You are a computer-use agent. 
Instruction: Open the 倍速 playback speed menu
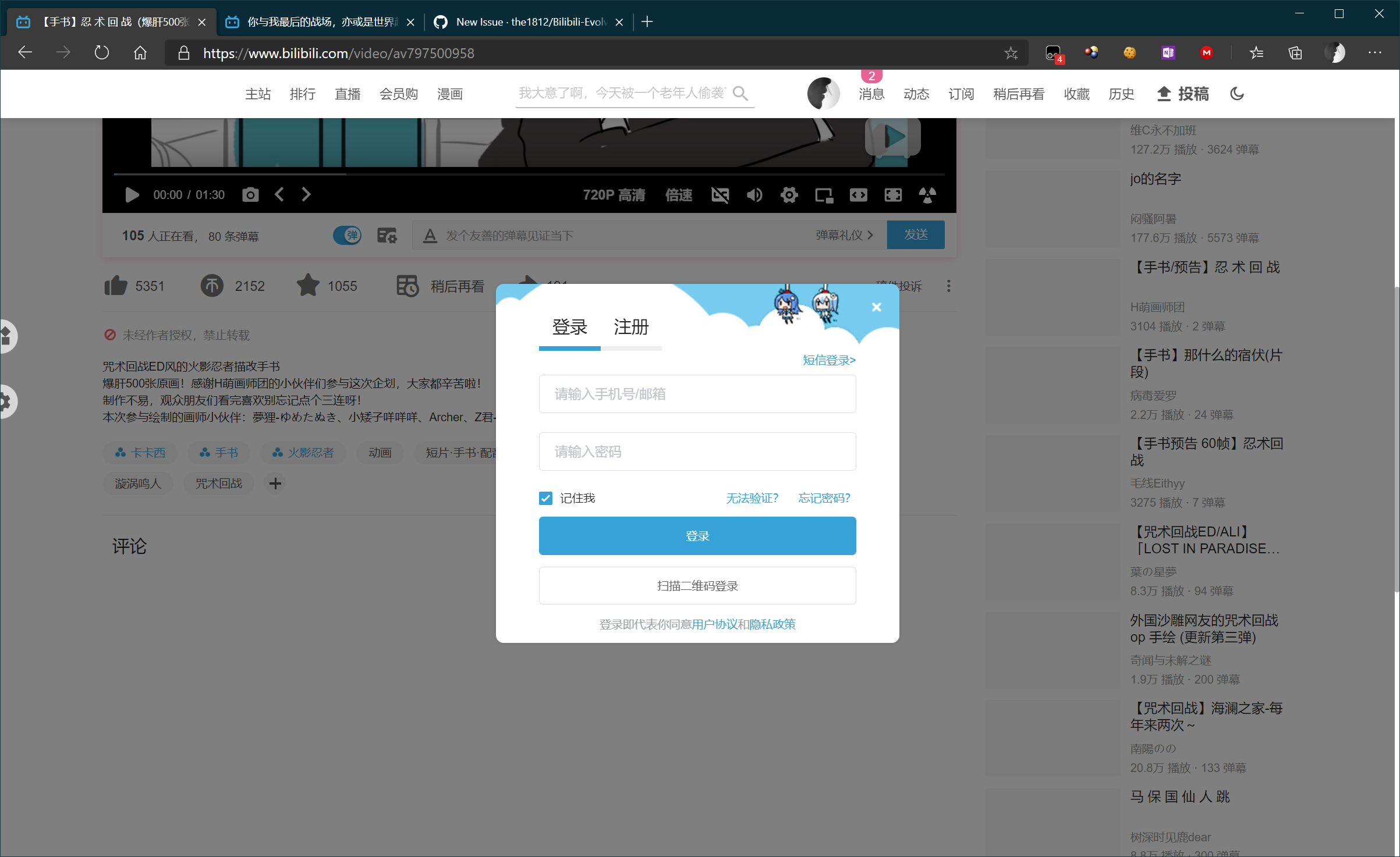[679, 195]
